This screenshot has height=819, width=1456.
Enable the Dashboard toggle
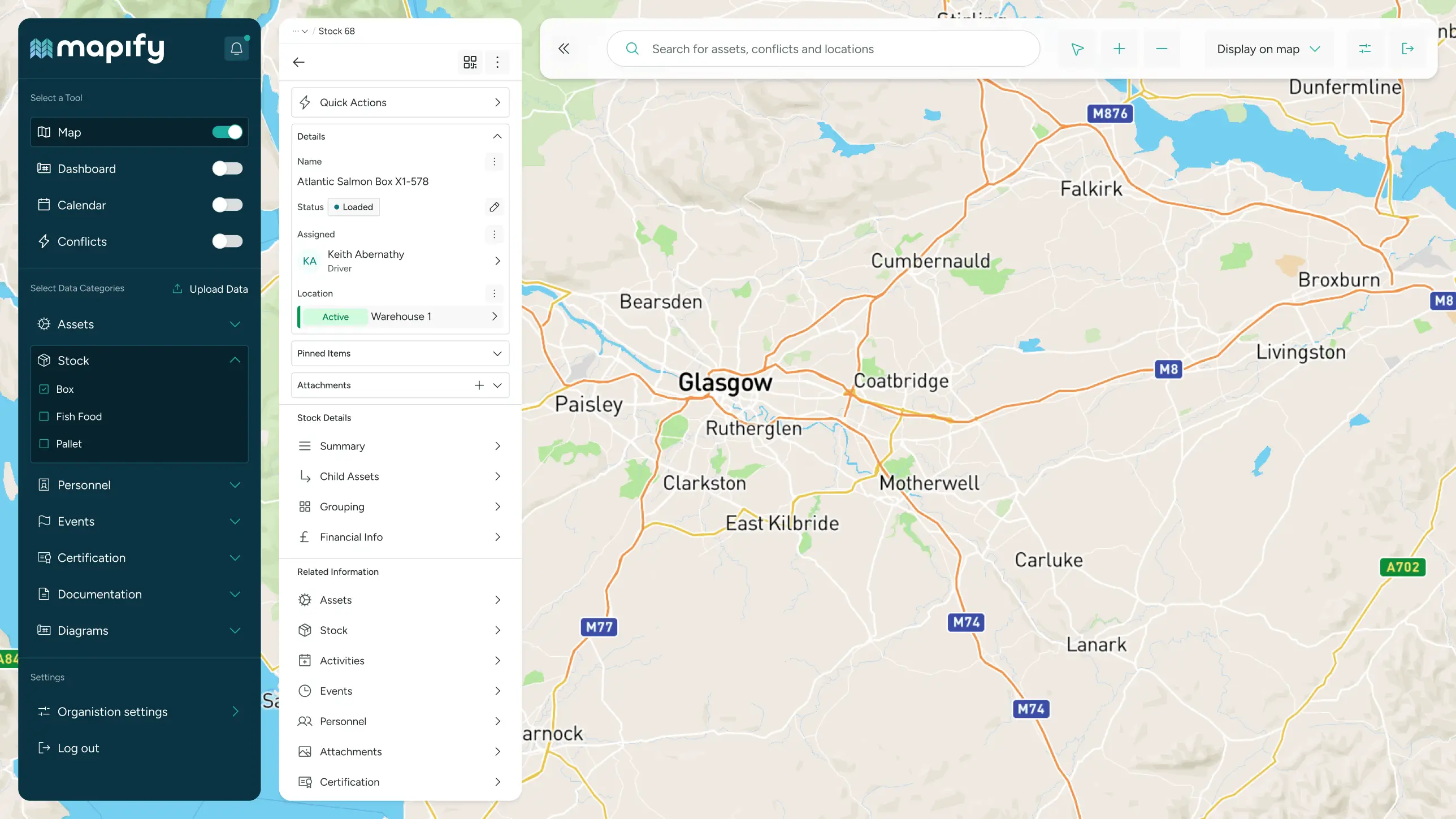227,168
